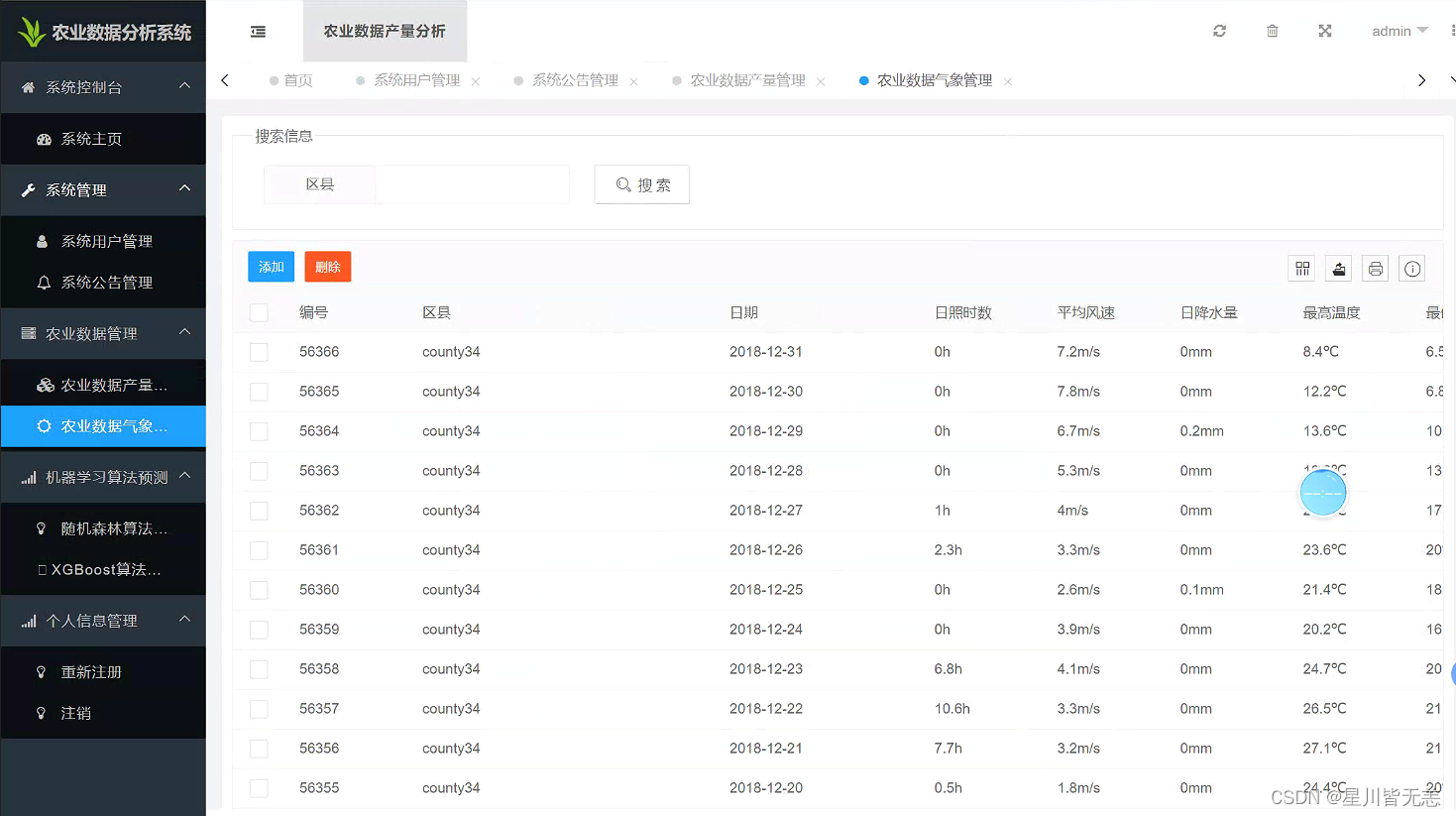The image size is (1456, 816).
Task: Check the row 56358 checkbox
Action: coord(259,669)
